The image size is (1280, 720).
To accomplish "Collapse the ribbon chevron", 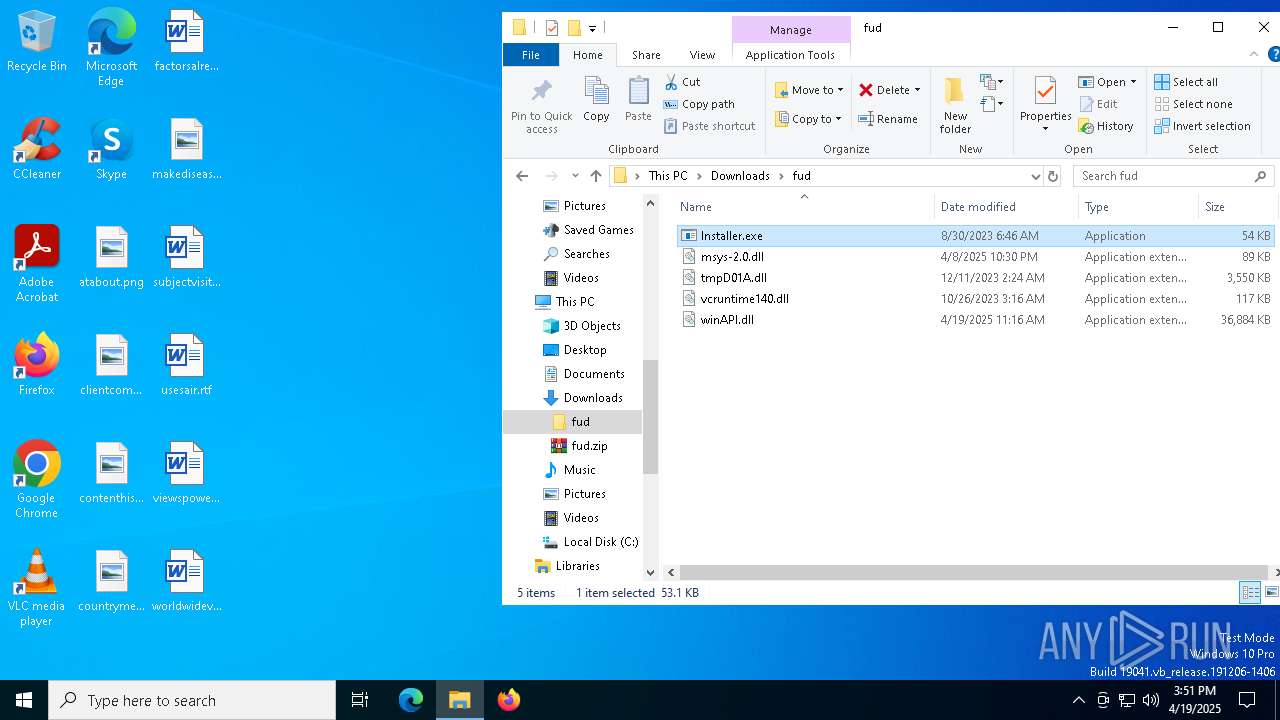I will point(1254,55).
